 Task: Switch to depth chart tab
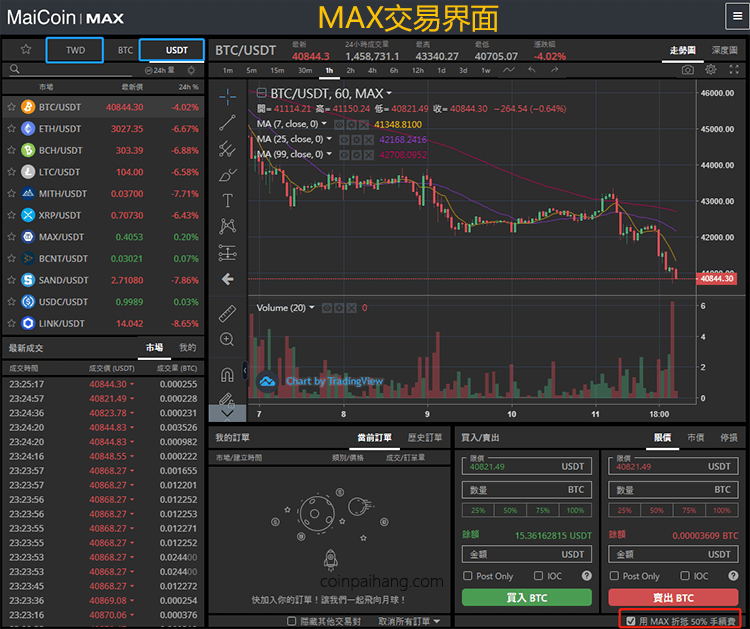(x=724, y=50)
